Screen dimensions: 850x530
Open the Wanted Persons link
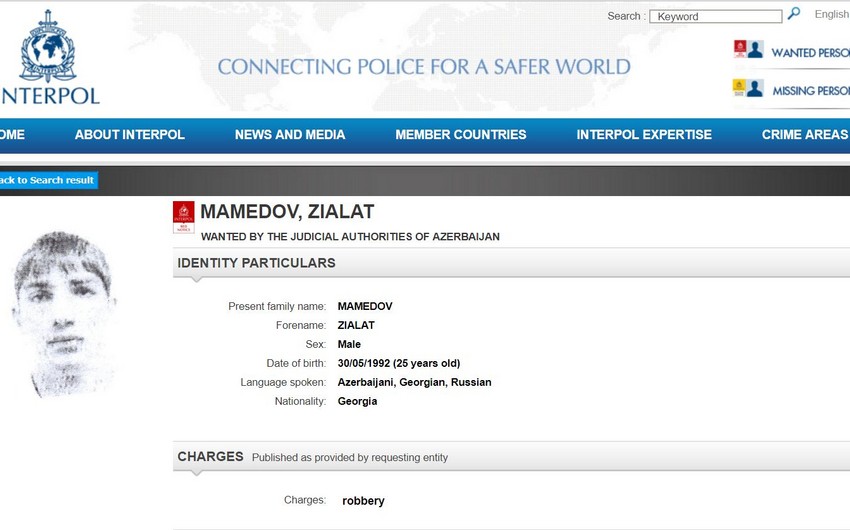click(x=810, y=53)
